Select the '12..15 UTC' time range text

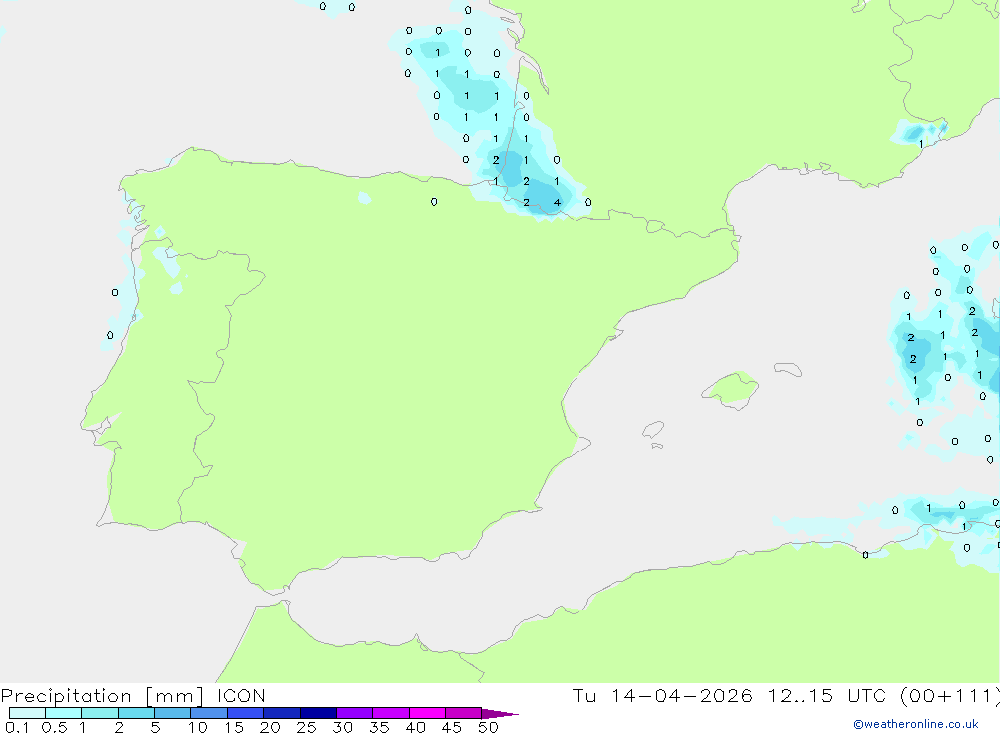(x=828, y=696)
